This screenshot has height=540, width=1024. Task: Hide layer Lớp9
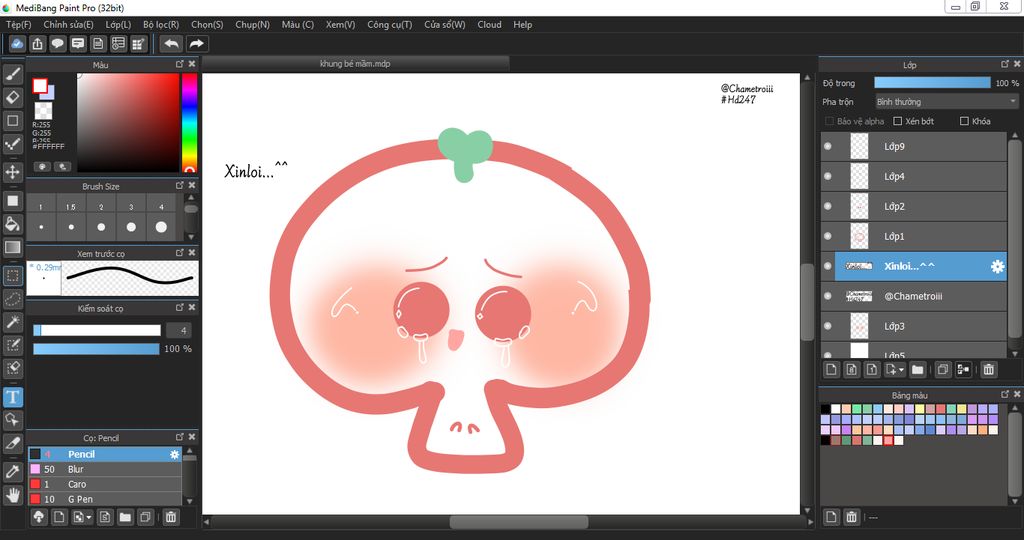click(827, 146)
